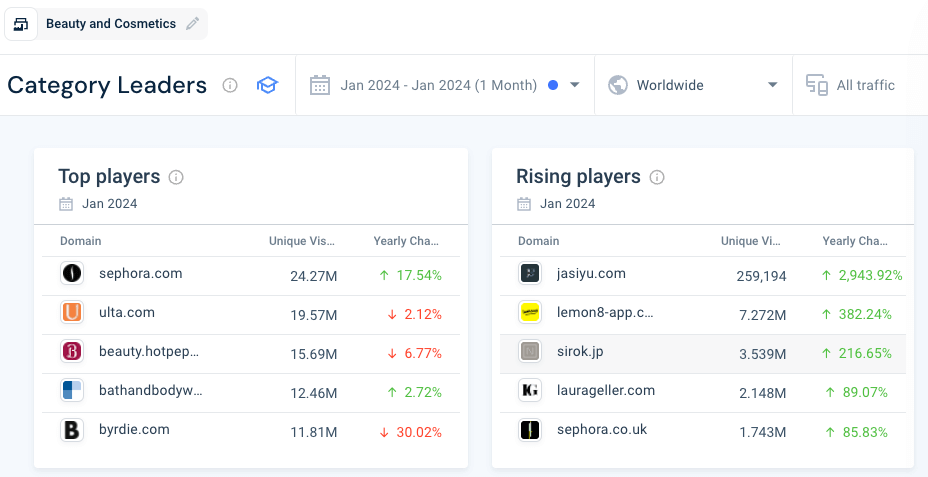Click the byrdie.com favicon
Screen dimensions: 928x477
pyautogui.click(x=72, y=430)
